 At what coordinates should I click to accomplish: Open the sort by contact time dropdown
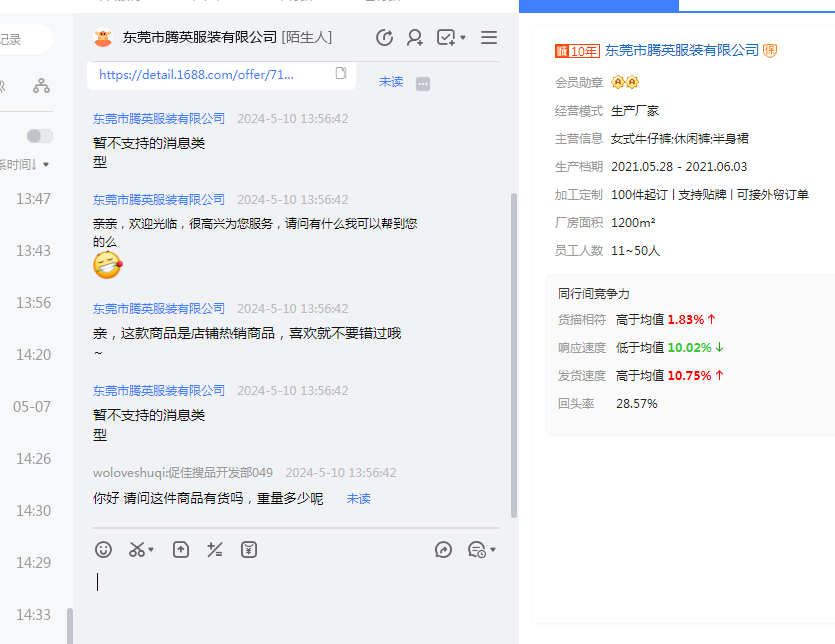pyautogui.click(x=24, y=164)
